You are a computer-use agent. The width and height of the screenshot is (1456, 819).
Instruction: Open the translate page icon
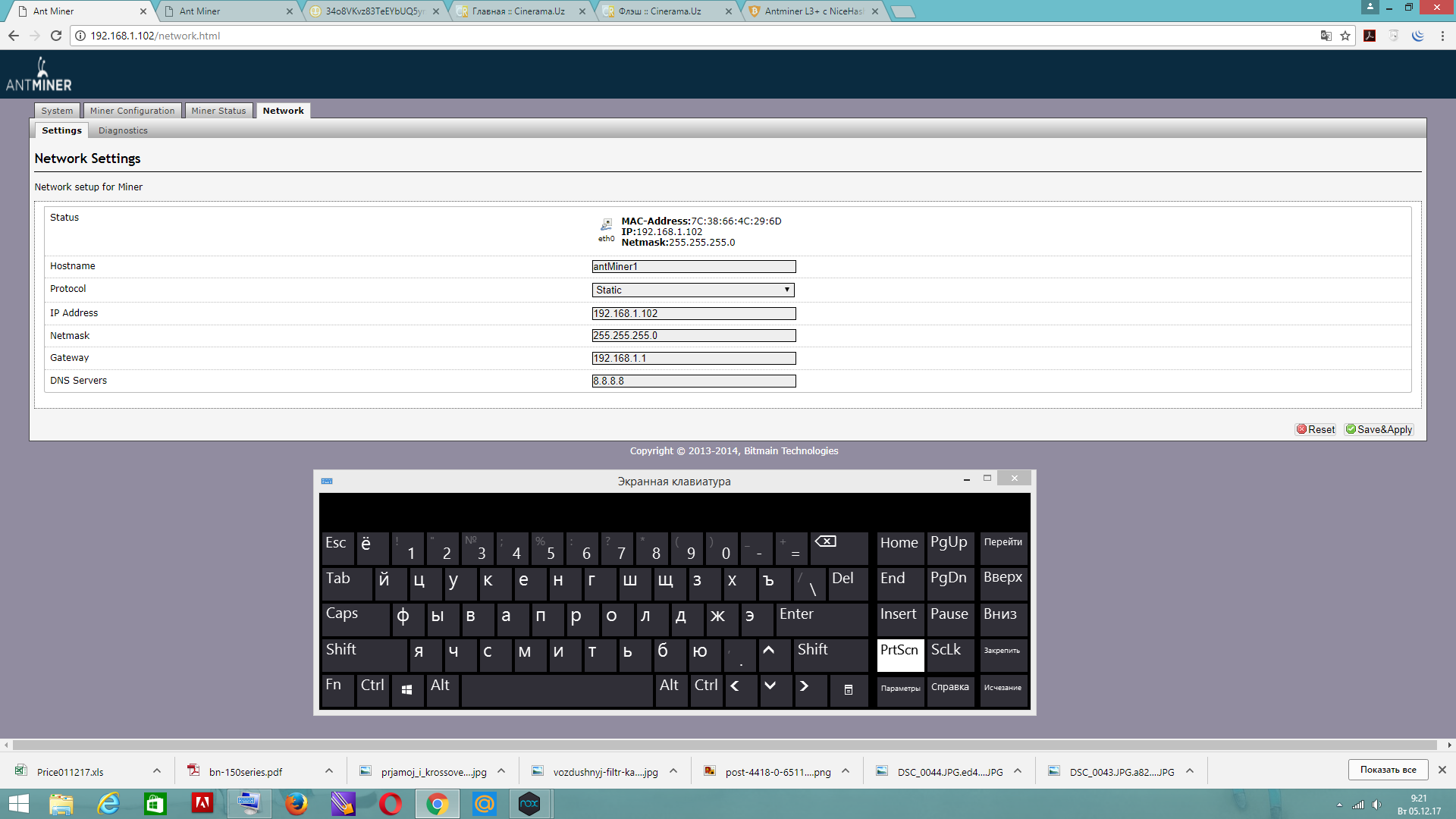[x=1326, y=36]
